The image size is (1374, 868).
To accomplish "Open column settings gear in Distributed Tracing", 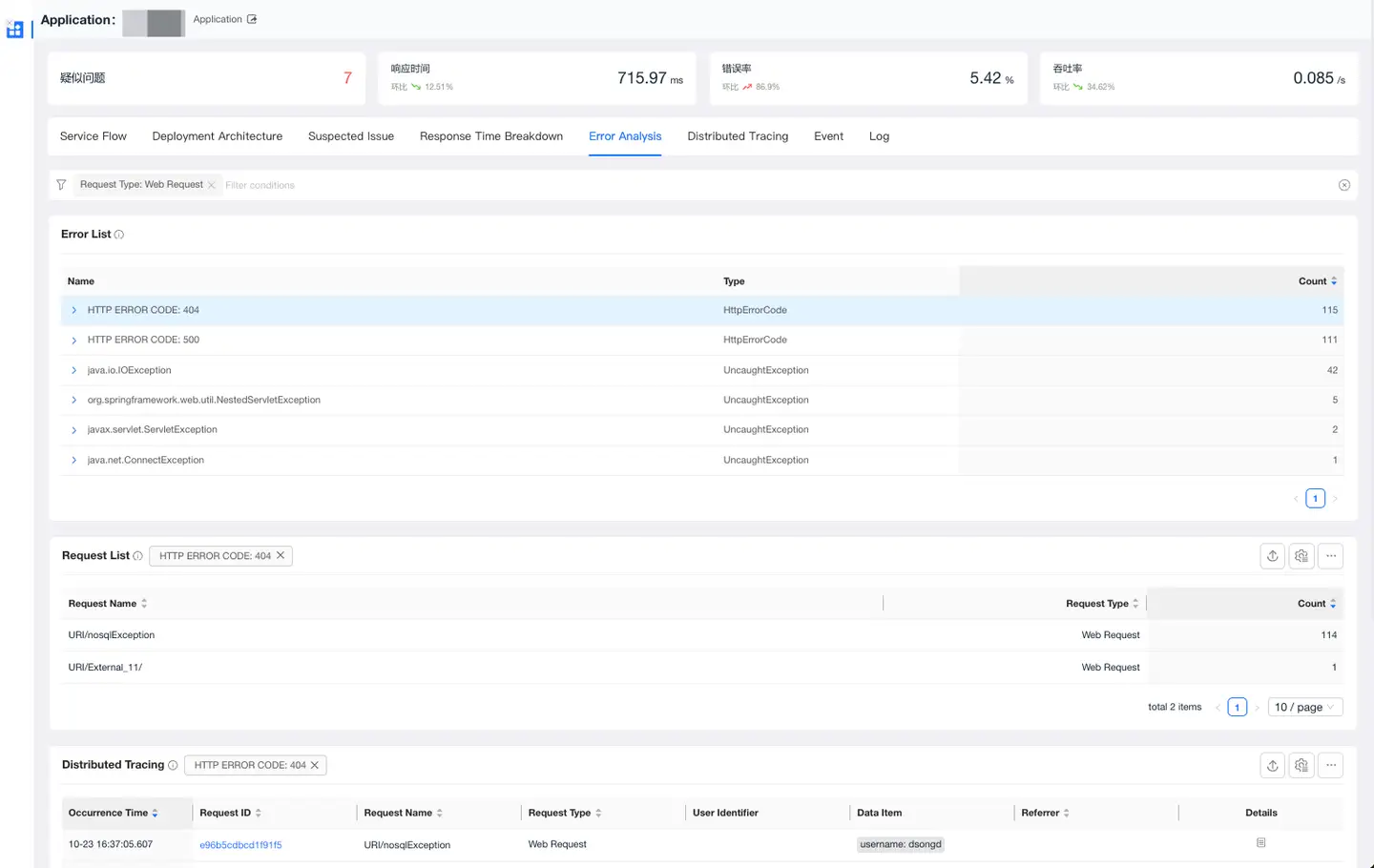I will (1301, 765).
